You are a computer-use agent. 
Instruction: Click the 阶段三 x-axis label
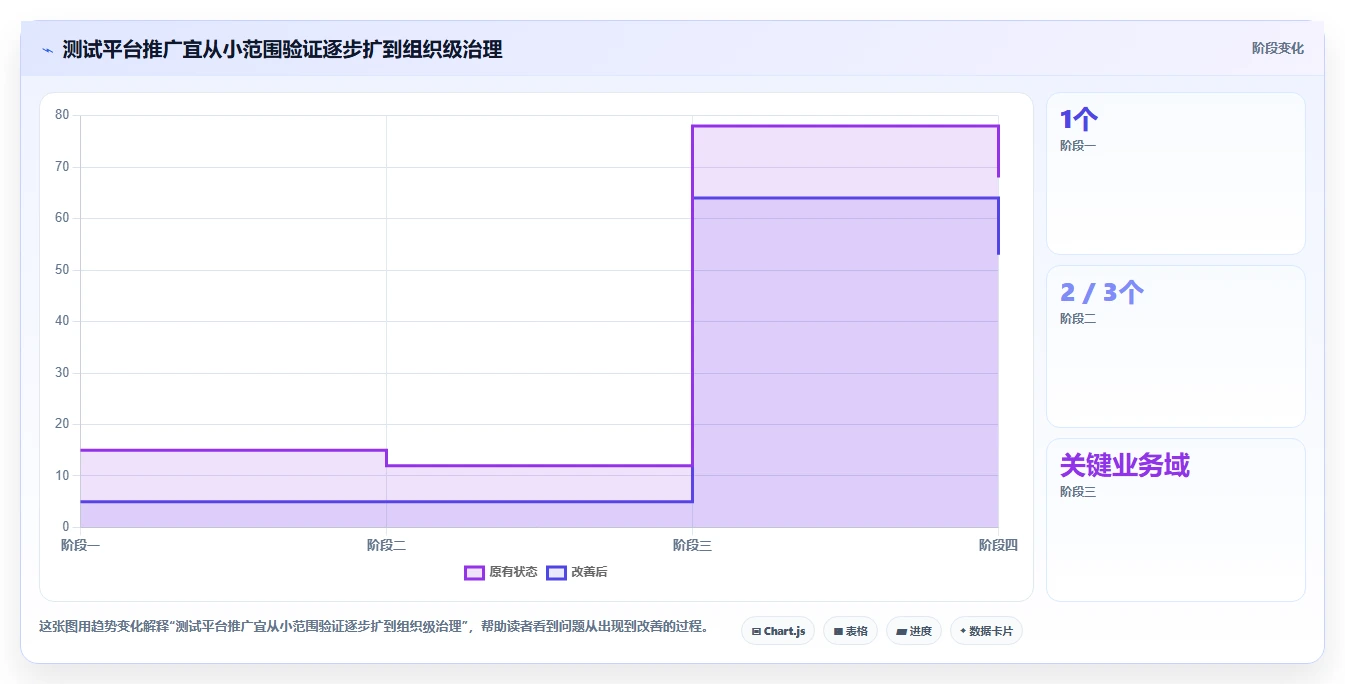pos(692,545)
